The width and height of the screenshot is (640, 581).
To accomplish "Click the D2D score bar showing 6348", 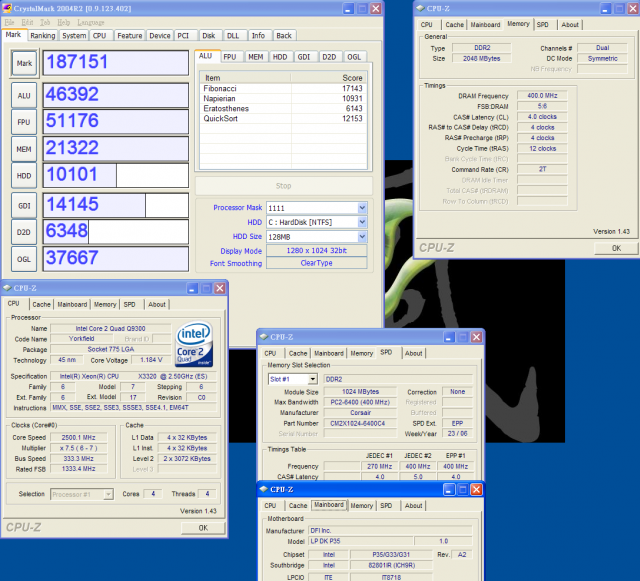I will (116, 232).
